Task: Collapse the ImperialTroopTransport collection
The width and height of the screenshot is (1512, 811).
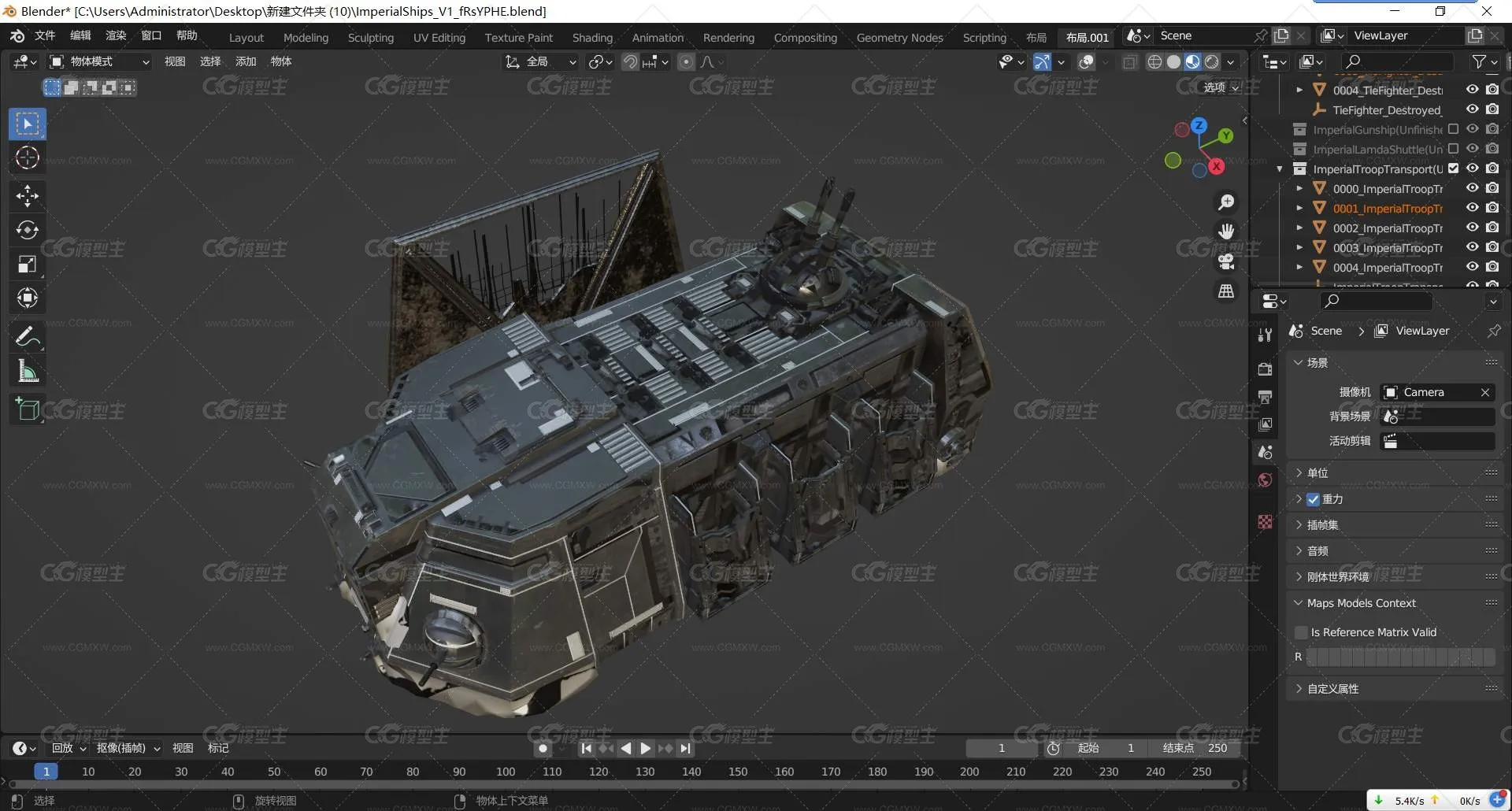Action: (1279, 169)
